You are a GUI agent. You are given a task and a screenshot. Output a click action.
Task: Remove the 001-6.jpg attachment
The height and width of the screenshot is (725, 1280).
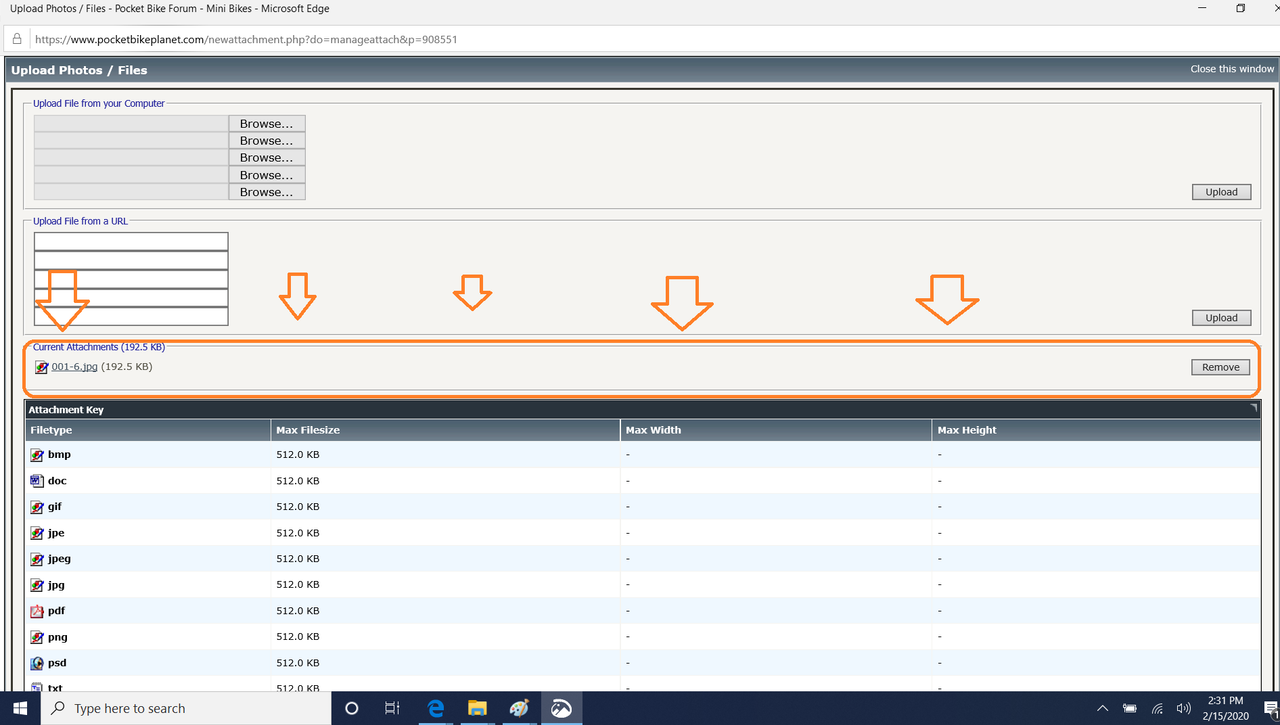(x=1220, y=367)
